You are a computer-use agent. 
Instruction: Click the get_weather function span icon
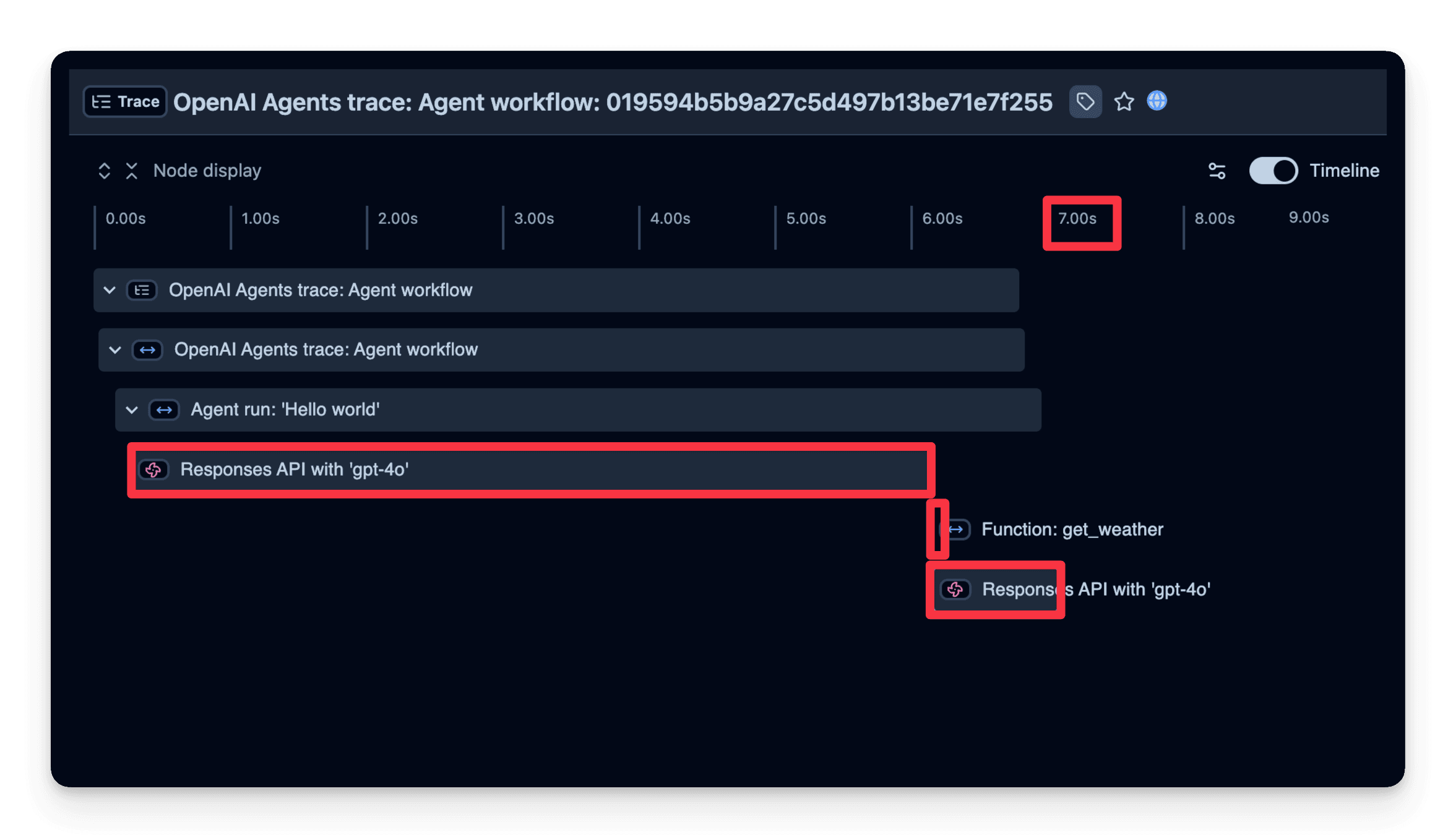[957, 529]
